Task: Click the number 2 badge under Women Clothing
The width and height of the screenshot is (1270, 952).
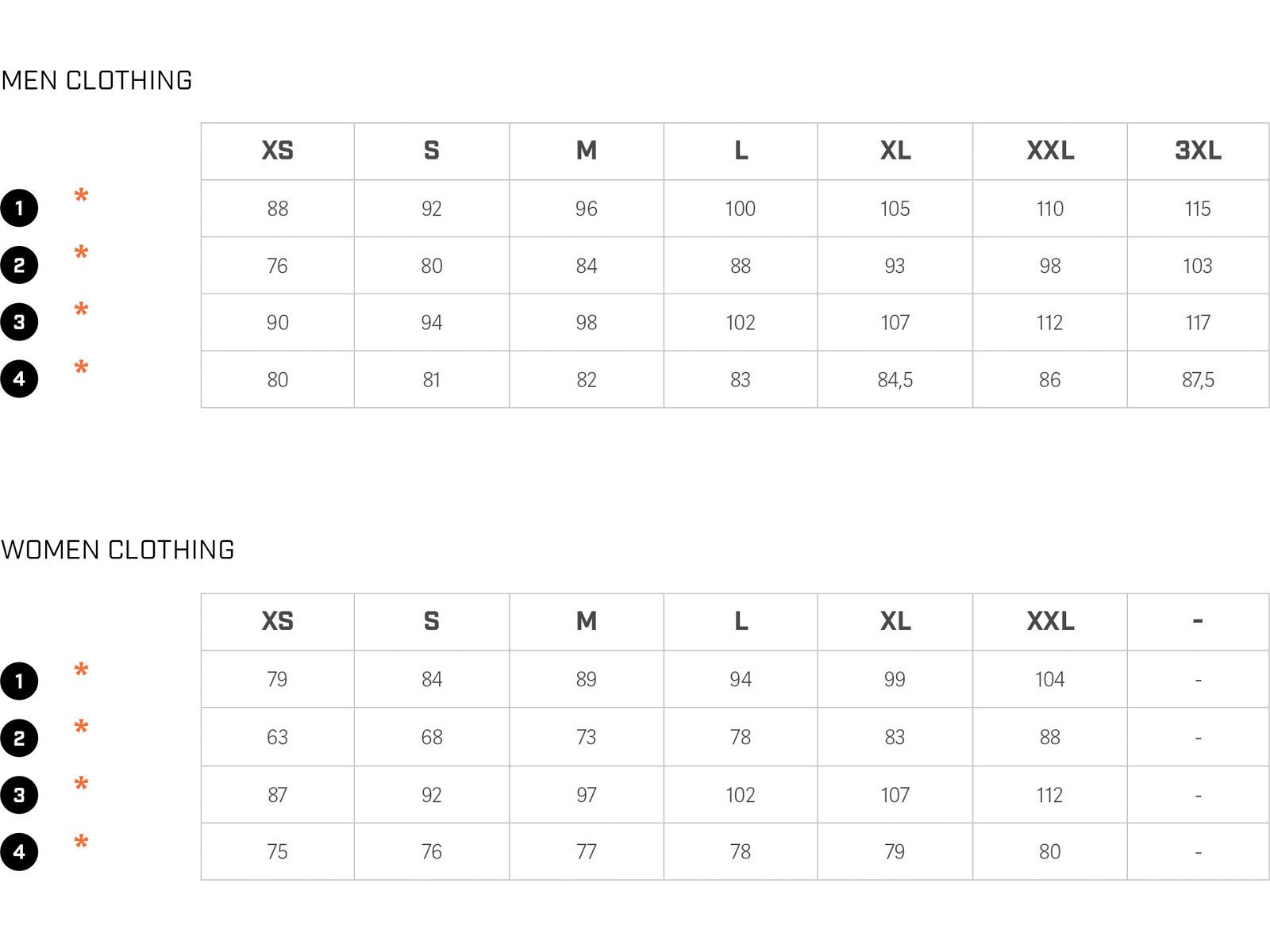Action: (x=19, y=738)
